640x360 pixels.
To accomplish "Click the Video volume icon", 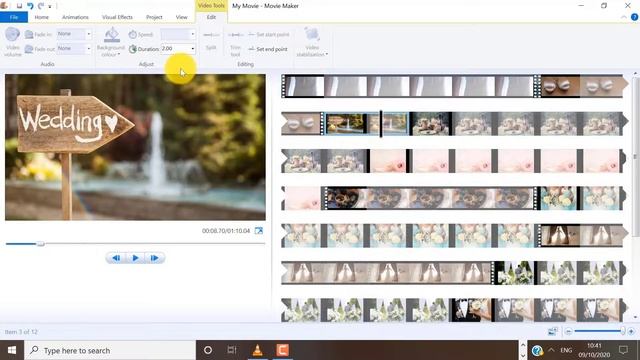I will (13, 34).
